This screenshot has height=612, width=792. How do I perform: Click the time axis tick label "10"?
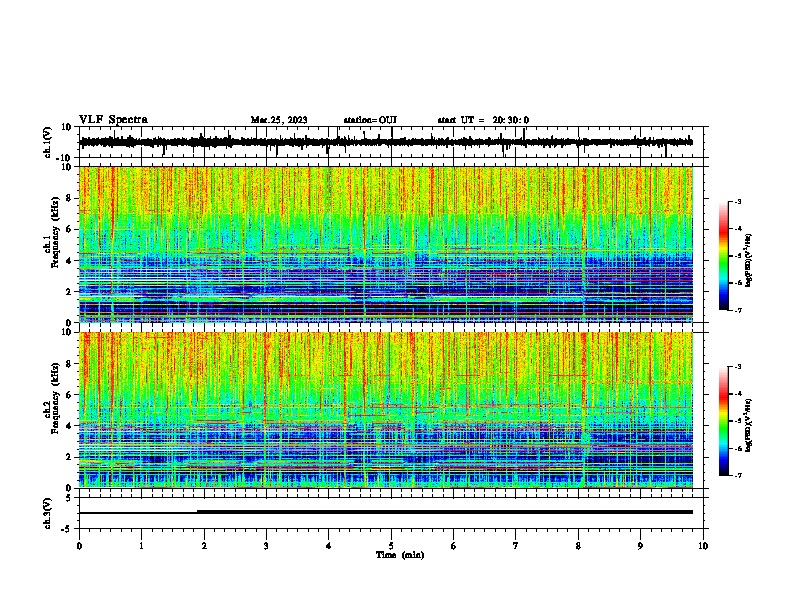tap(703, 546)
